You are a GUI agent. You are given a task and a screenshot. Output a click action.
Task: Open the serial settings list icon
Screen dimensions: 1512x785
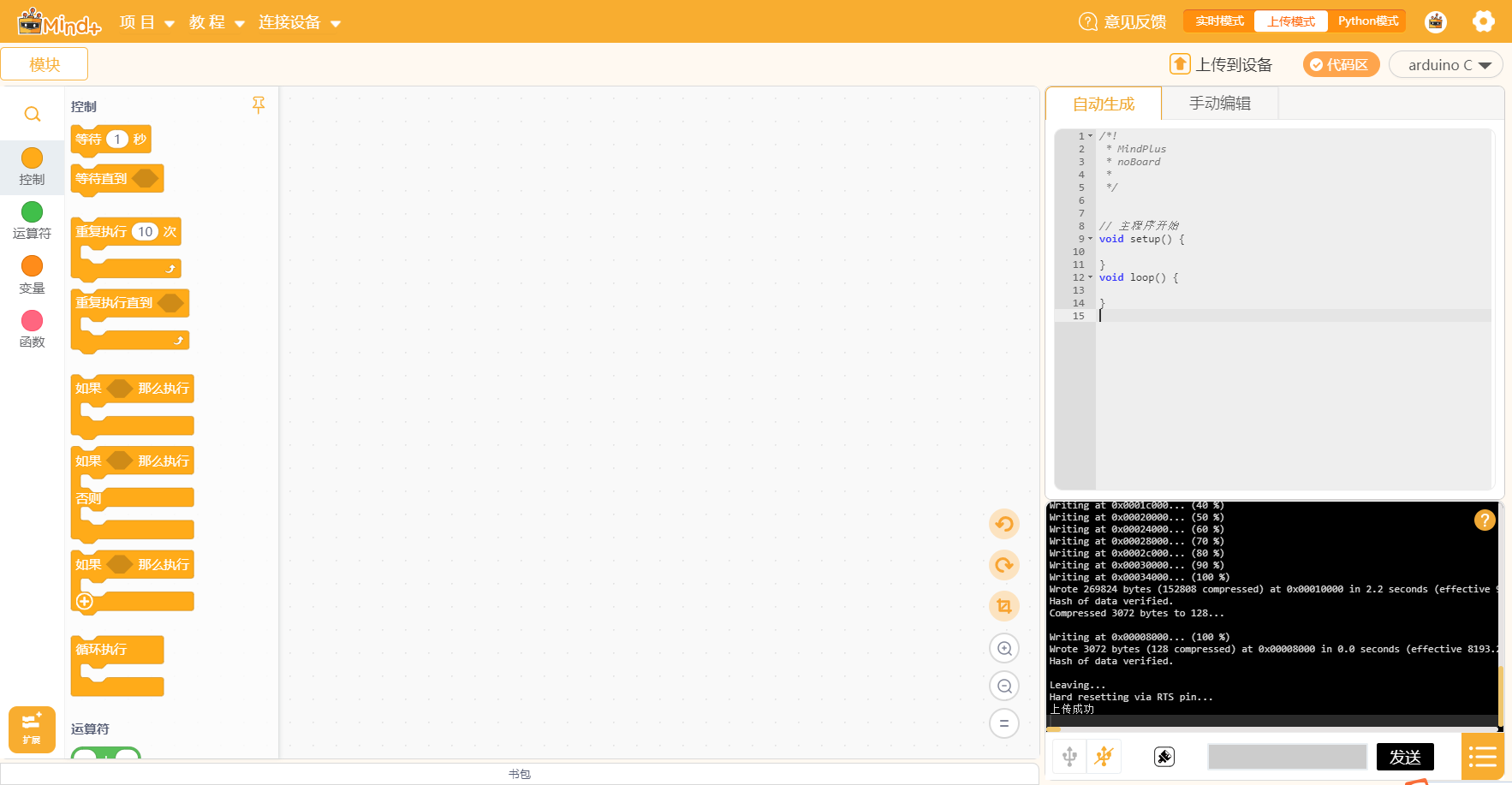[x=1482, y=757]
